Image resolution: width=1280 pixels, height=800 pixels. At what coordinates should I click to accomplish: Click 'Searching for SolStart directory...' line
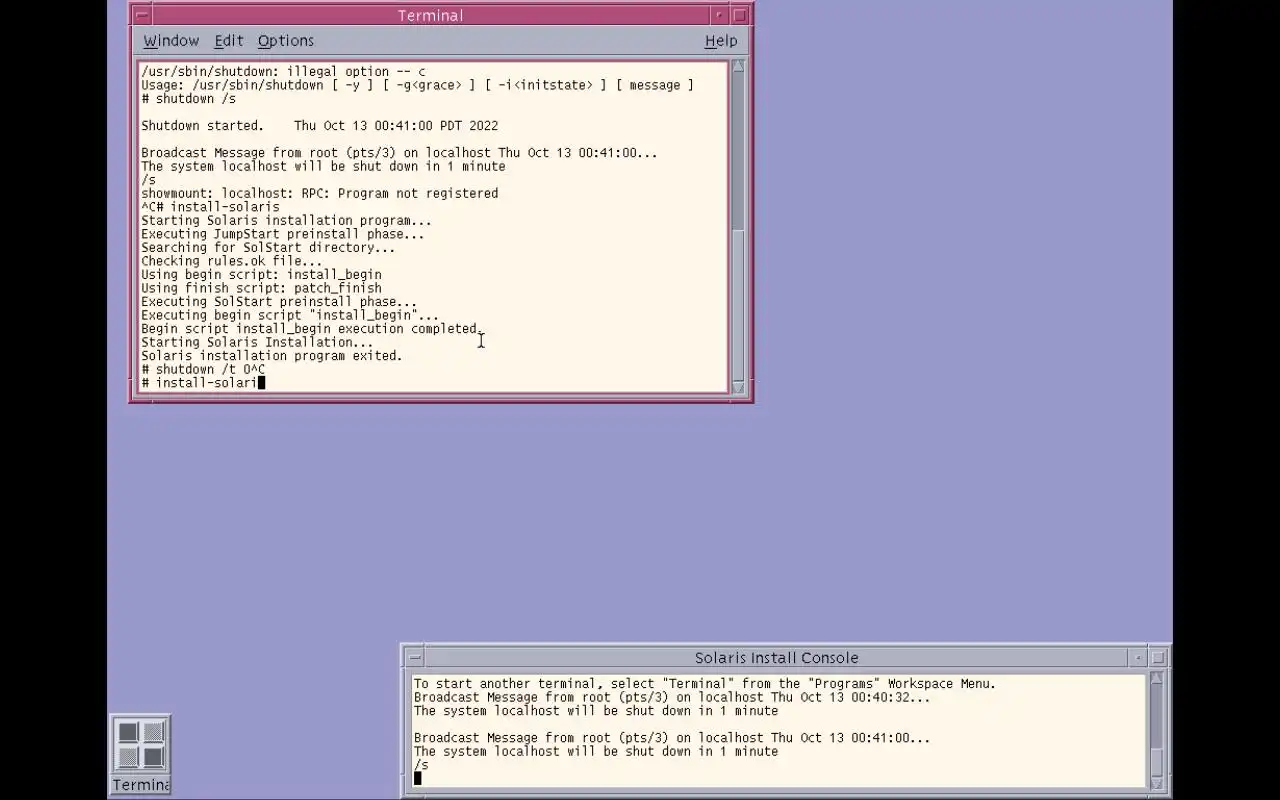tap(268, 247)
